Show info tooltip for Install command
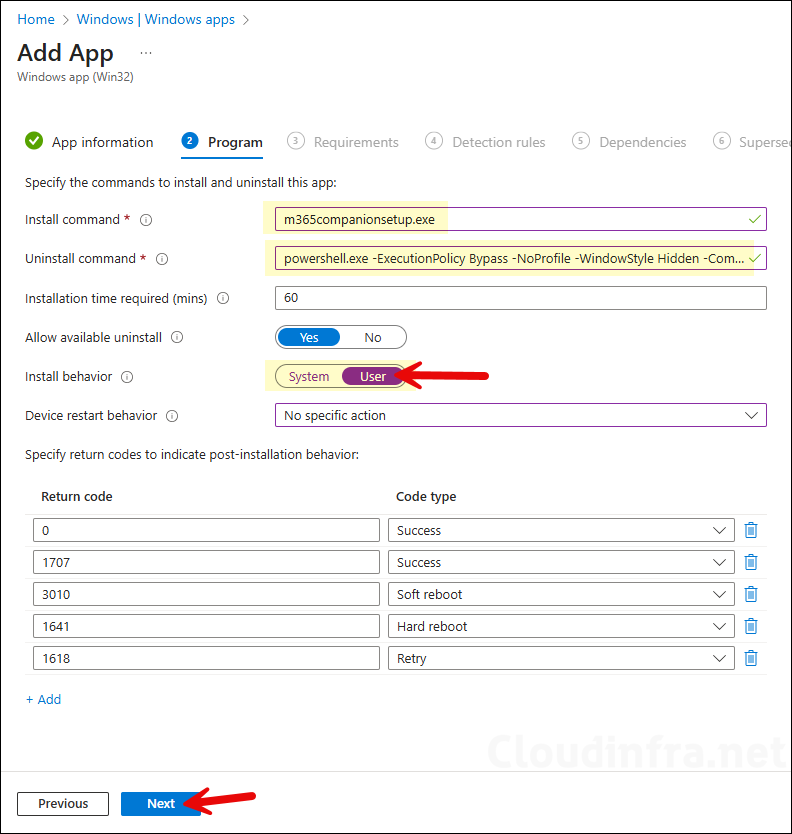Image resolution: width=792 pixels, height=834 pixels. click(x=146, y=220)
